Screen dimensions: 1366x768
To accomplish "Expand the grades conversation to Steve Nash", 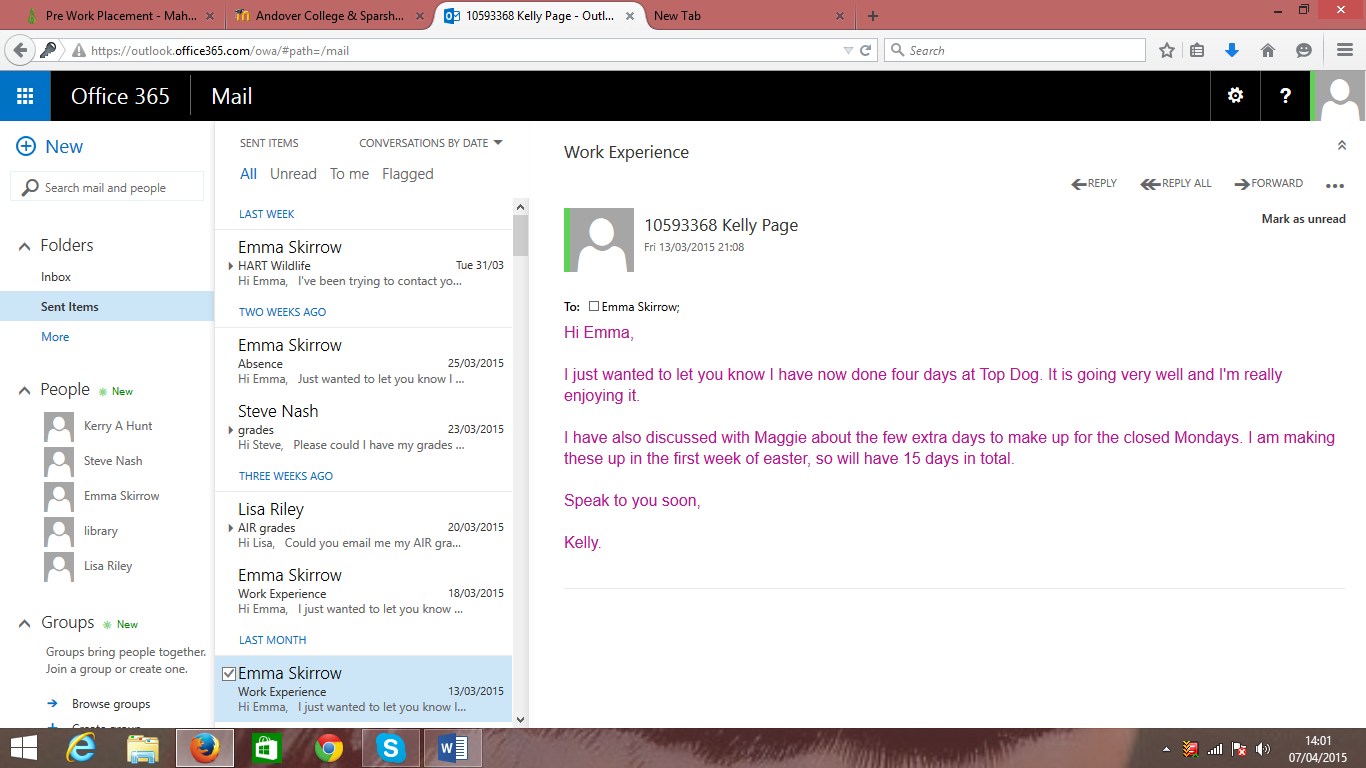I will [231, 430].
